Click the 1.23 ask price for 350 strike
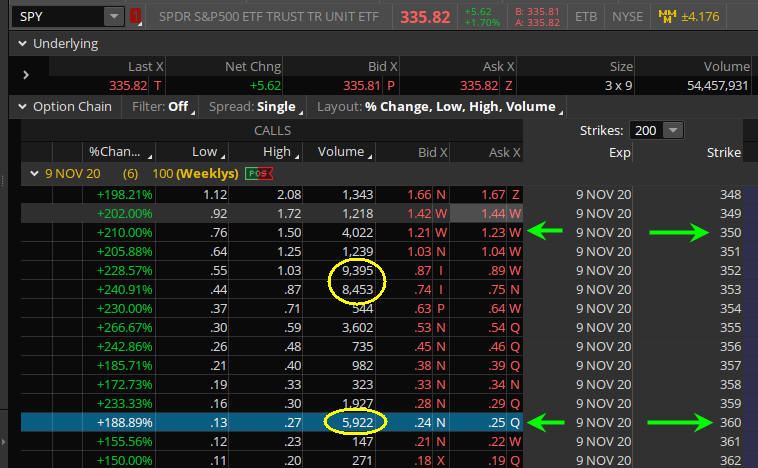 [x=494, y=233]
